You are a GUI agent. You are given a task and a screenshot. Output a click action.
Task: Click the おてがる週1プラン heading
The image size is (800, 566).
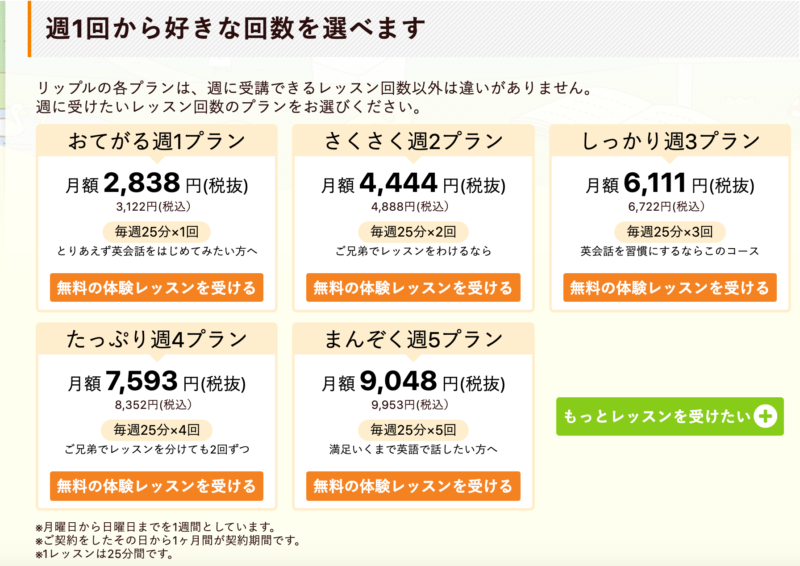[x=156, y=141]
